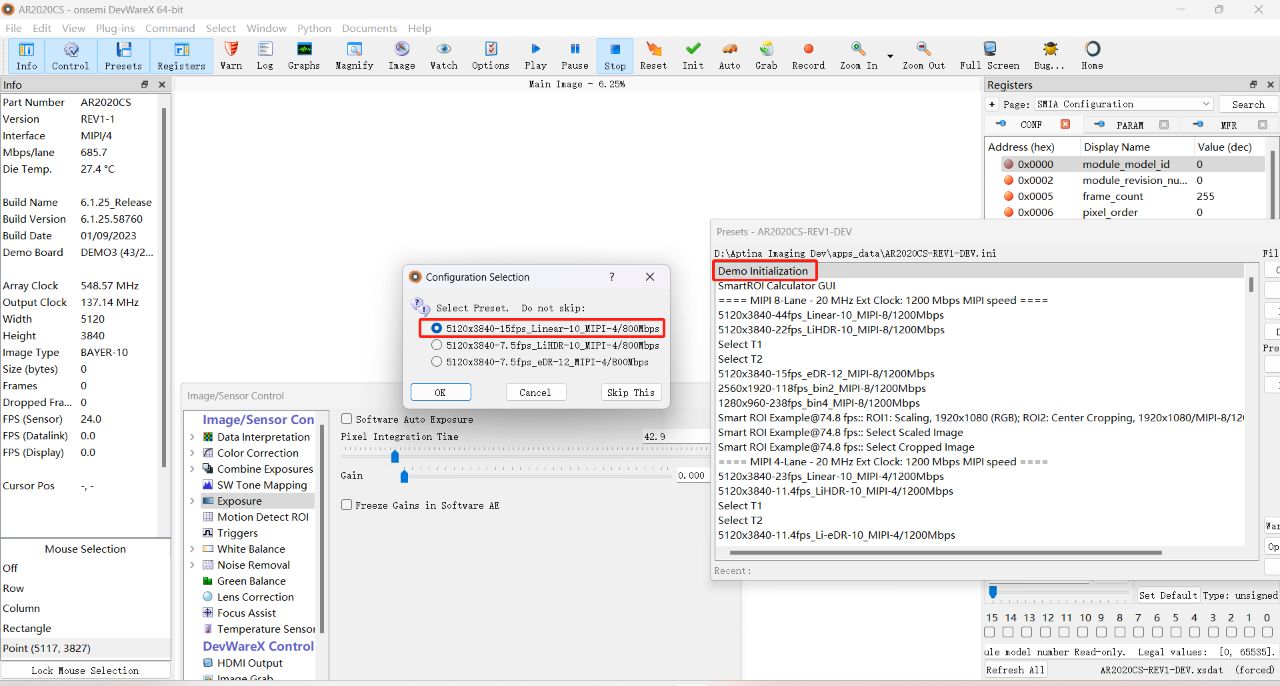1280x686 pixels.
Task: Expand the White Balance tree node
Action: 192,549
